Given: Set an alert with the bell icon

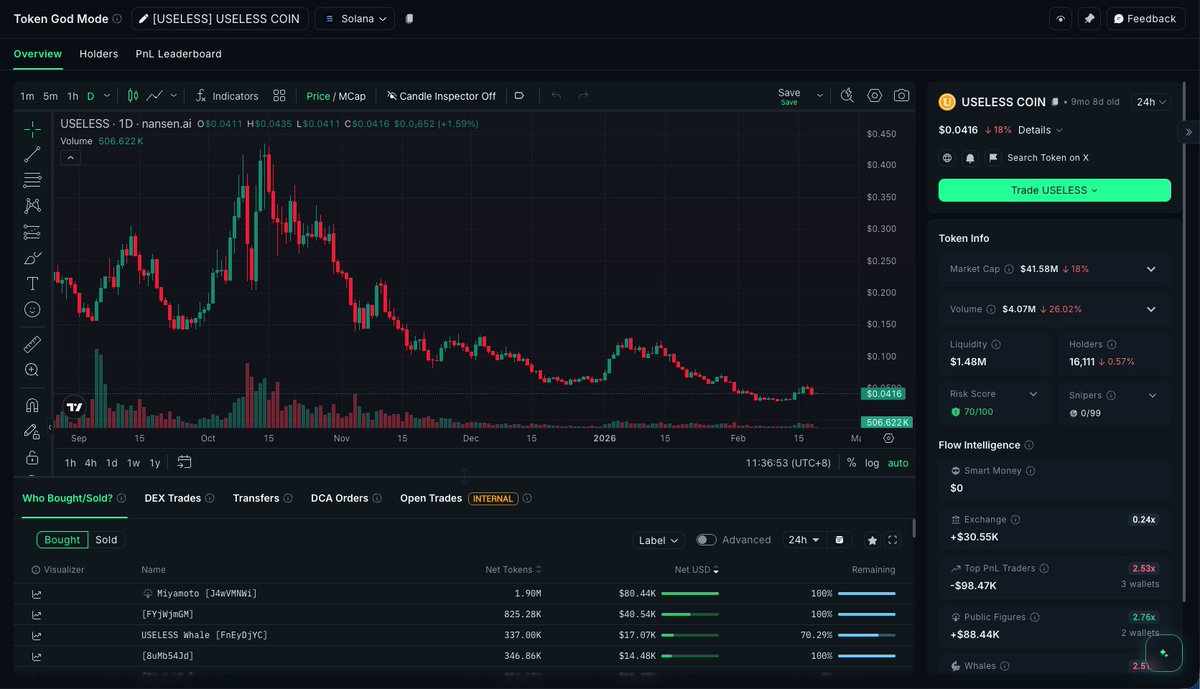Looking at the screenshot, I should click(970, 158).
